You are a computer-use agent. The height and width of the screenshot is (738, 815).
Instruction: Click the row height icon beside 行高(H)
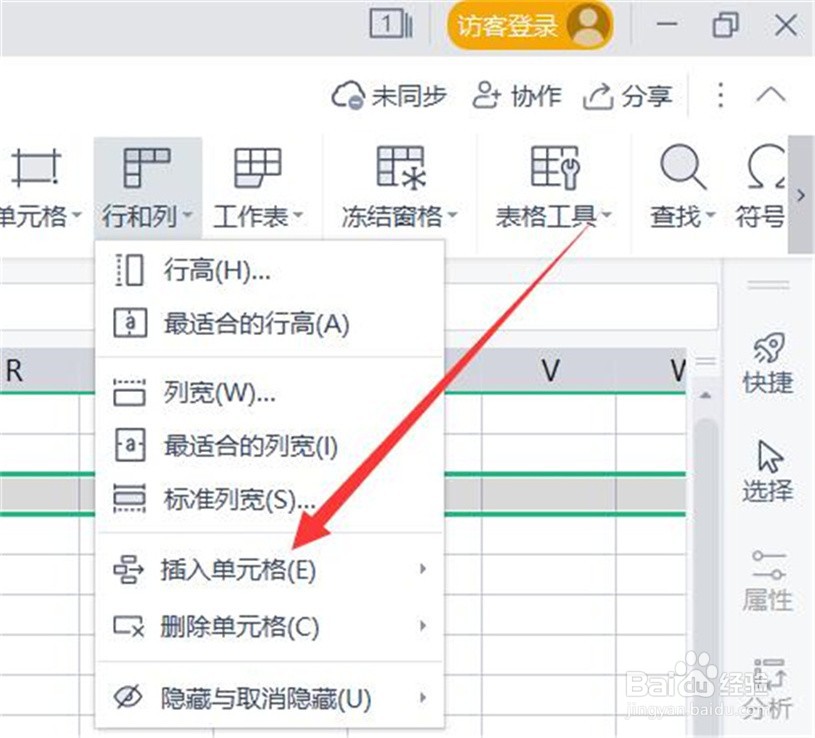(128, 270)
